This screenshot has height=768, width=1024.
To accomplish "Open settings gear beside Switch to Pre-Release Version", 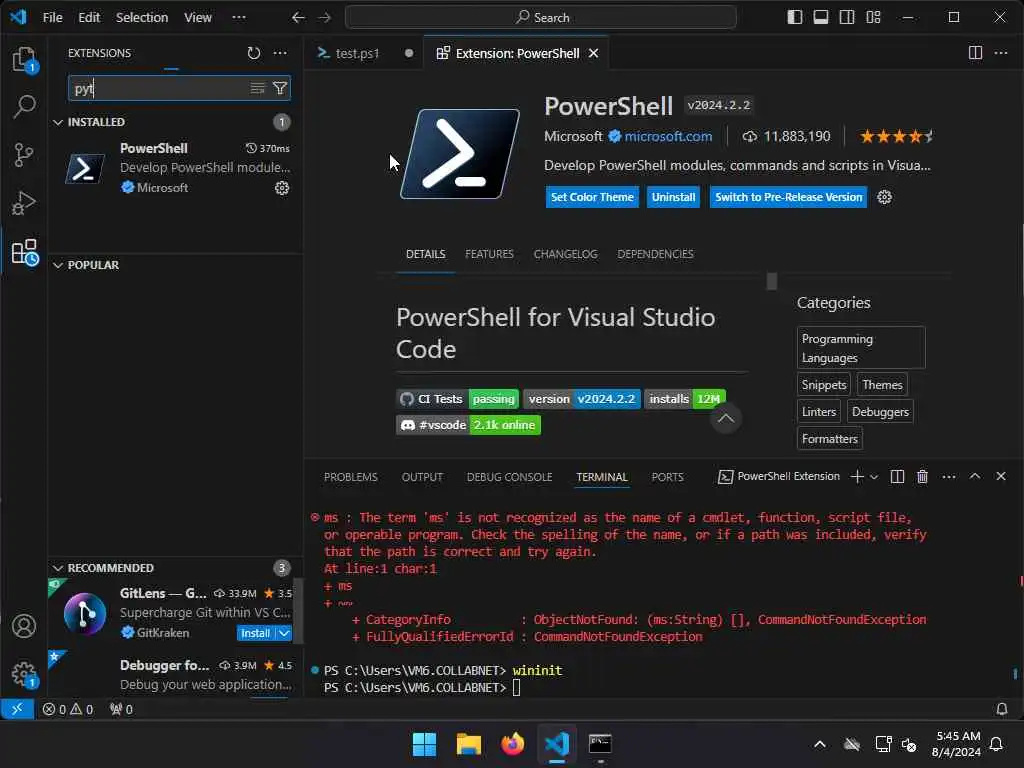I will [884, 197].
